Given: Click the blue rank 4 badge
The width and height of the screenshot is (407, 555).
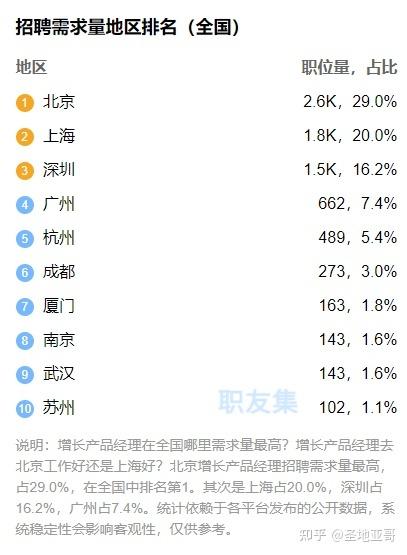Looking at the screenshot, I should click(25, 205).
